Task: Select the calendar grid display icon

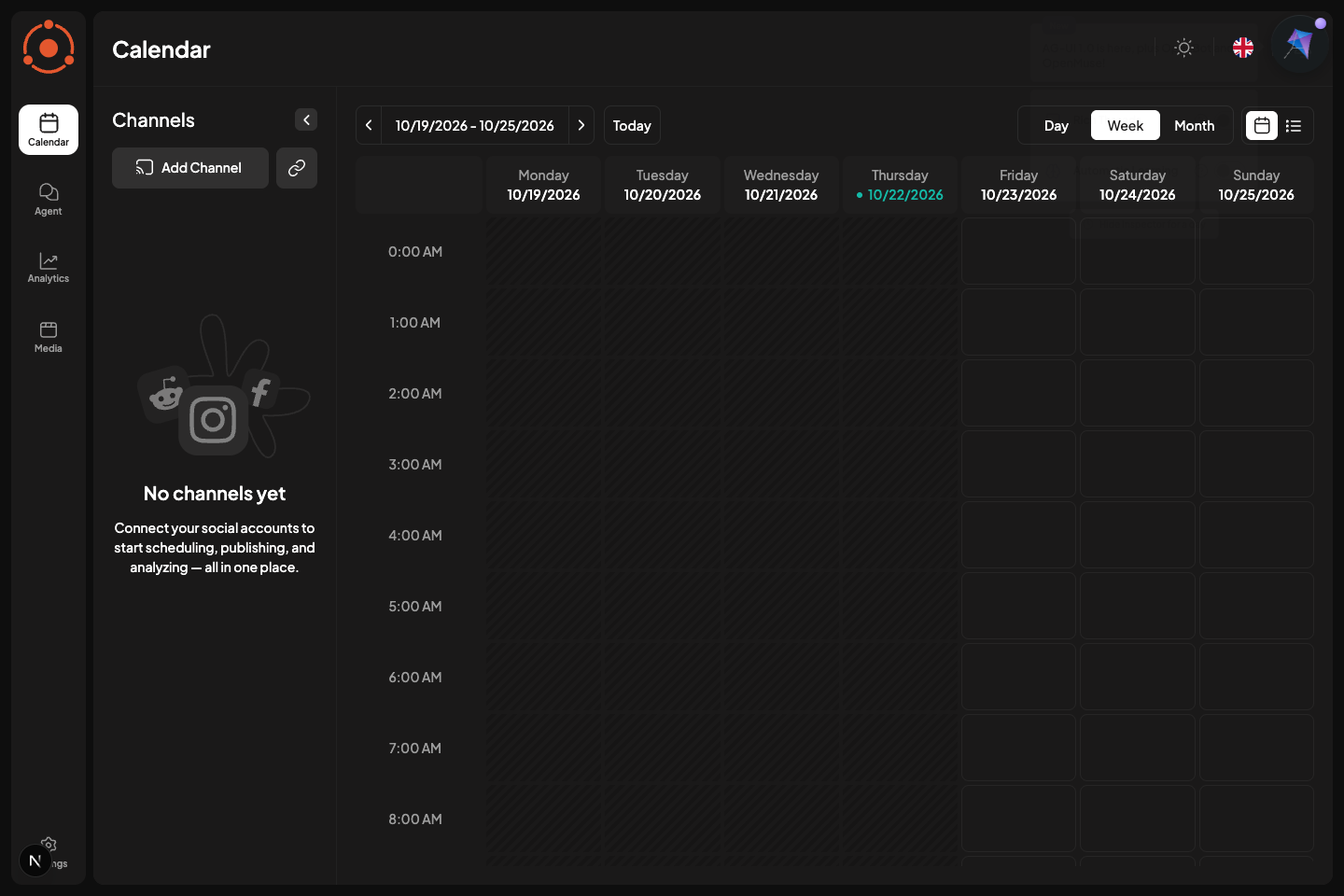Action: coord(1262,125)
